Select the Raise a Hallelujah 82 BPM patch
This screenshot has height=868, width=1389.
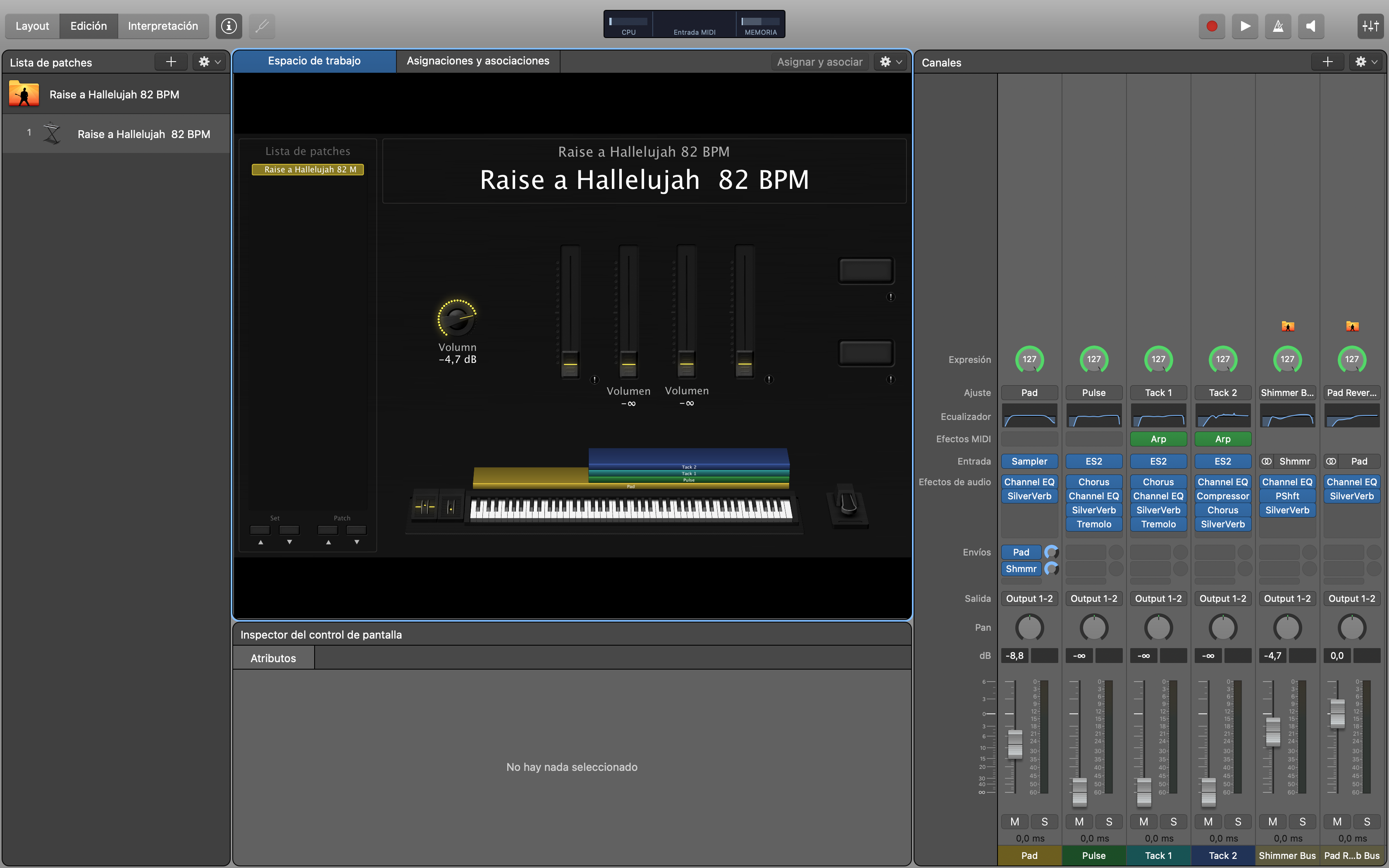143,134
